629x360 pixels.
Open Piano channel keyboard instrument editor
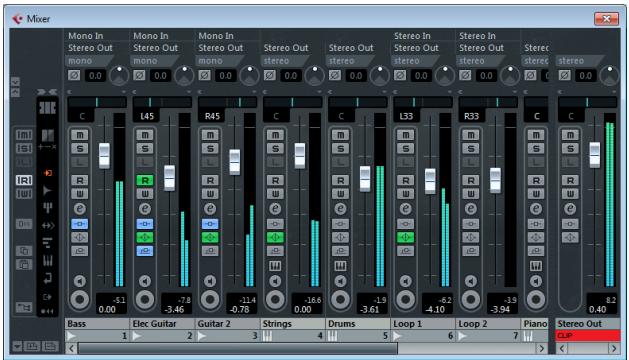(536, 266)
